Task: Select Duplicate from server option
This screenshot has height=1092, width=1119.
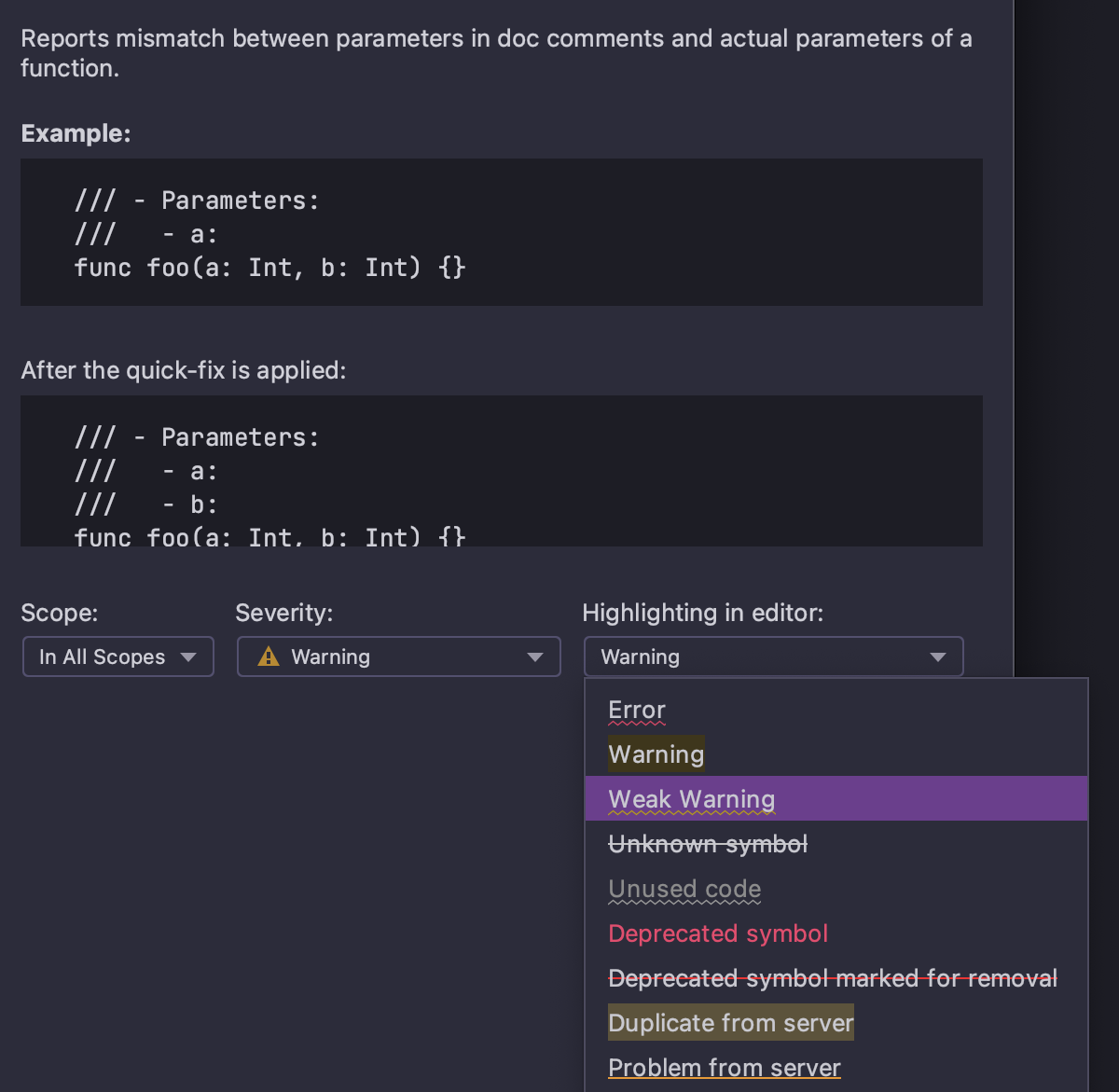Action: pyautogui.click(x=730, y=1023)
